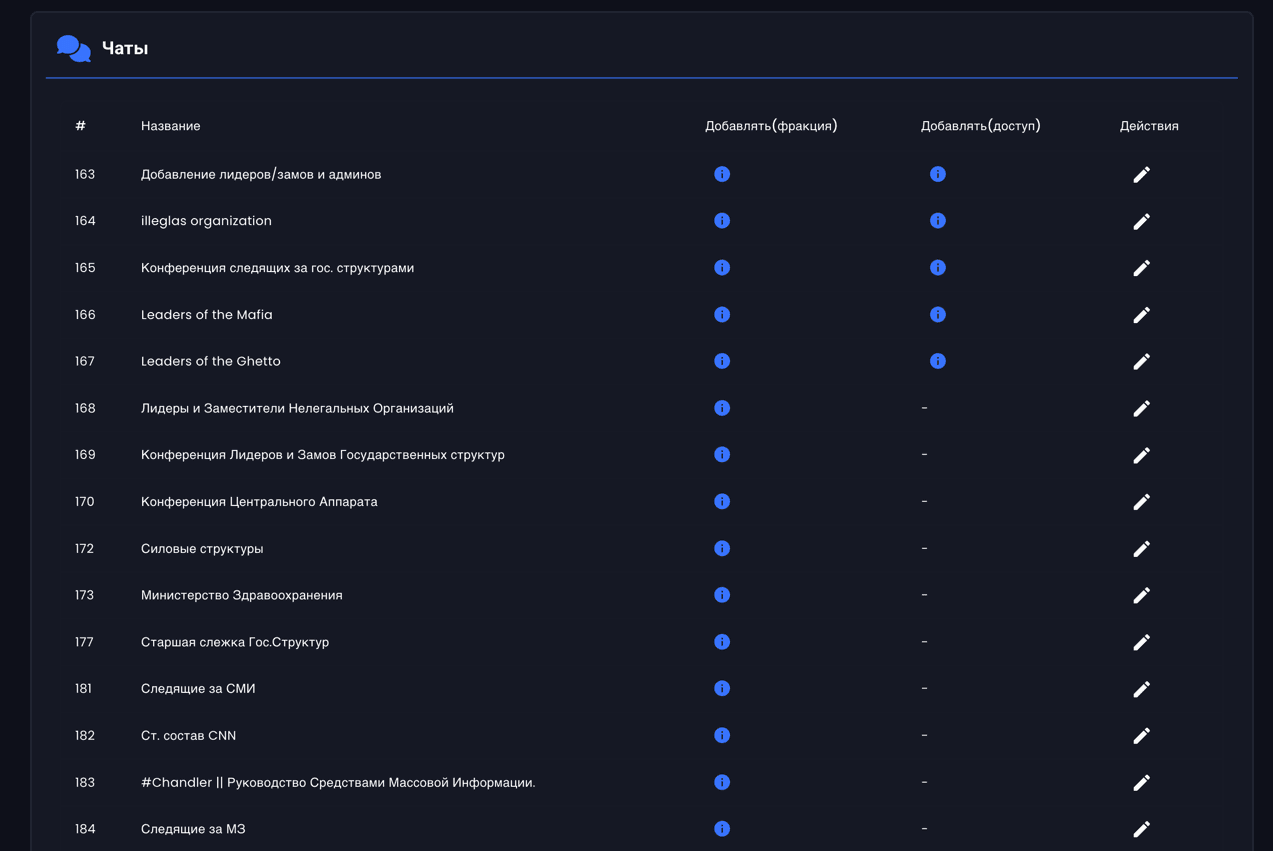Click the Чаты chat bubbles icon
This screenshot has width=1273, height=851.
73,48
